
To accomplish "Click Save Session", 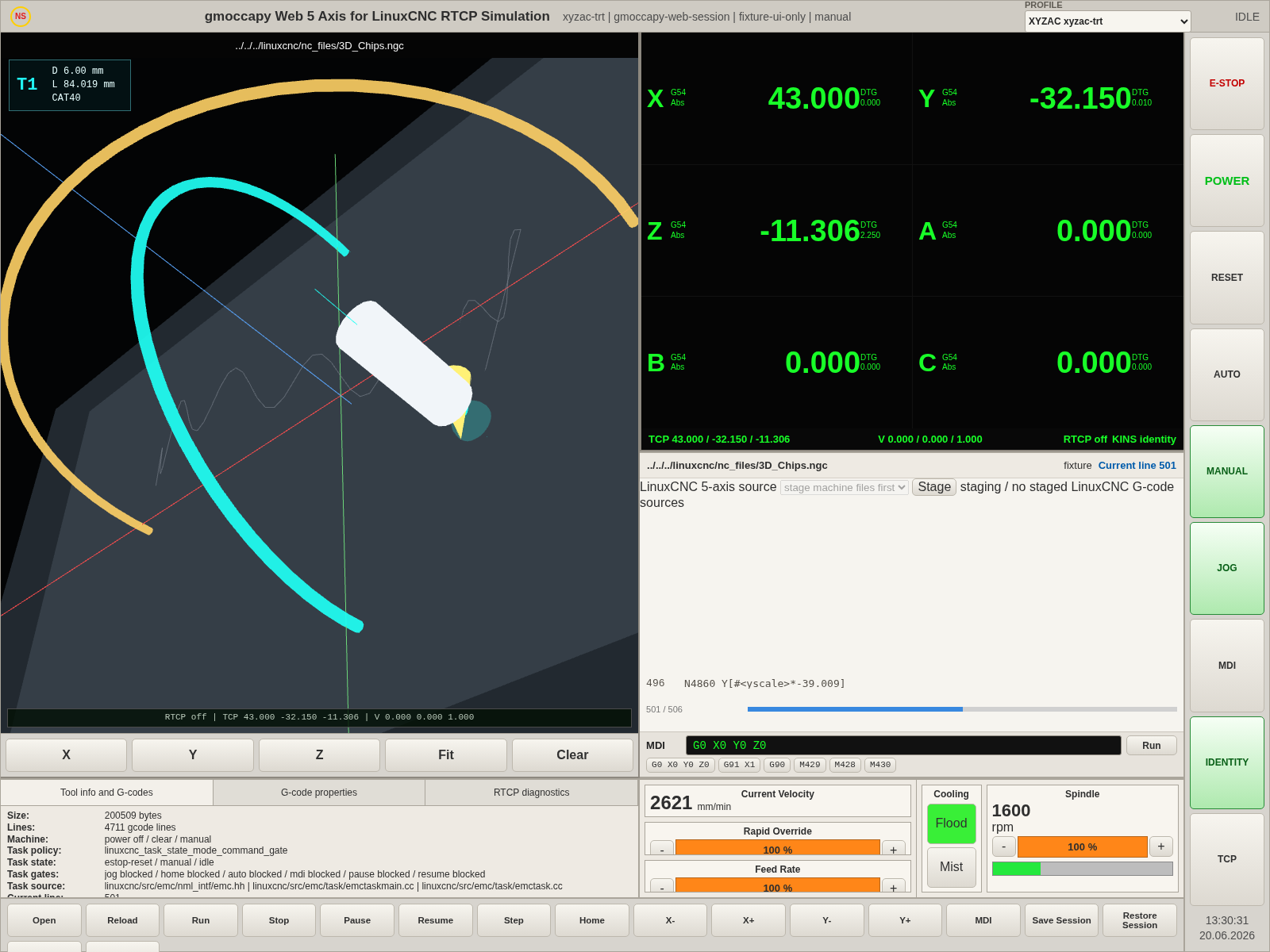I will coord(1061,920).
